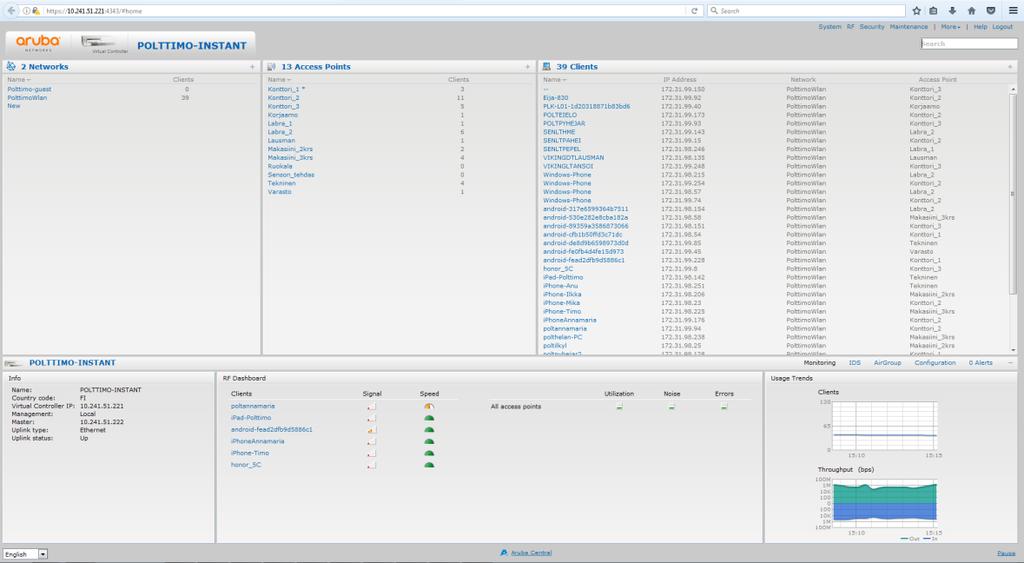Click the speed gauge for iPad-Polttimo
Image resolution: width=1024 pixels, height=563 pixels.
tap(429, 418)
